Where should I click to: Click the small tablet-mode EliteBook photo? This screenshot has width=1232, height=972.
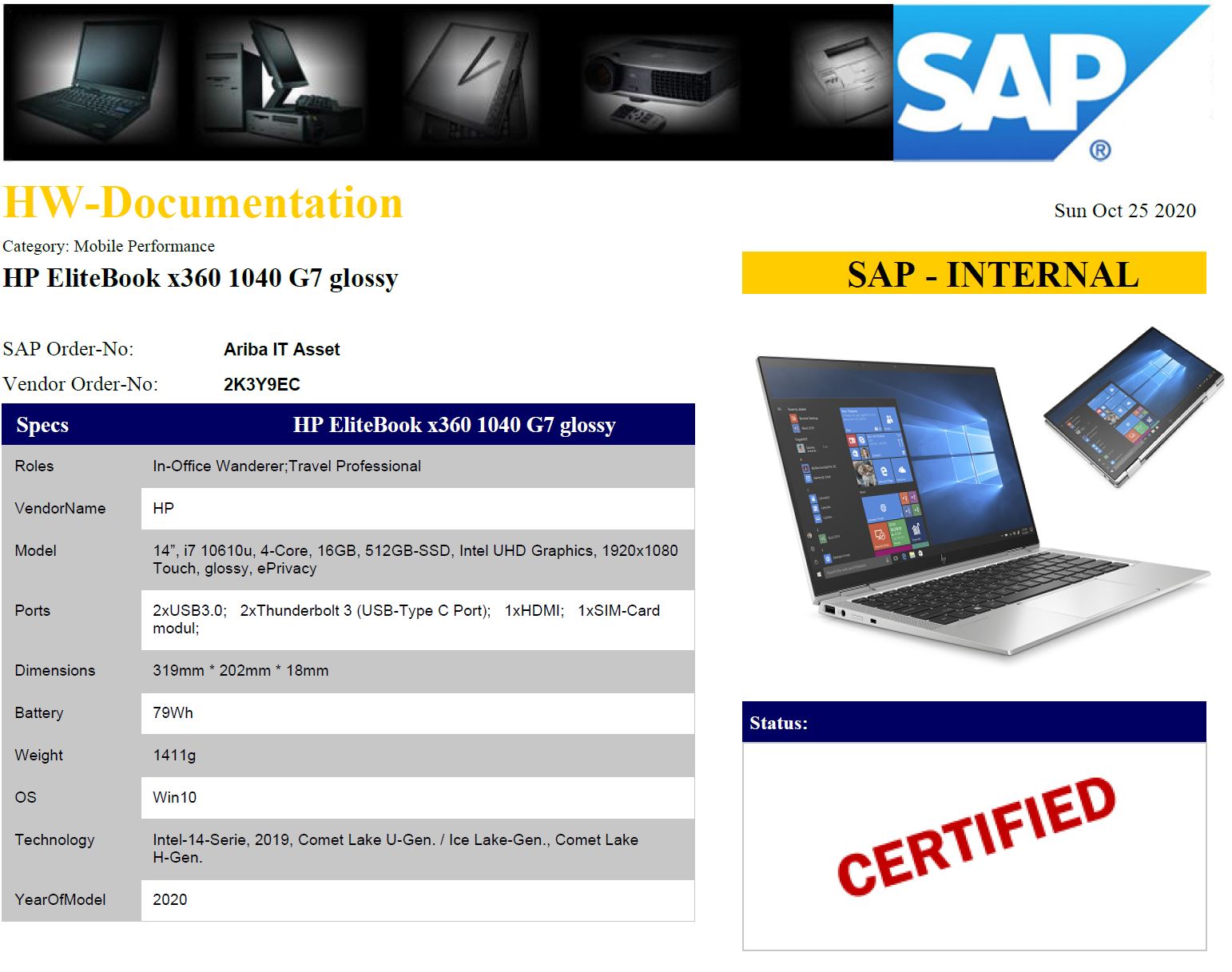pos(1133,407)
